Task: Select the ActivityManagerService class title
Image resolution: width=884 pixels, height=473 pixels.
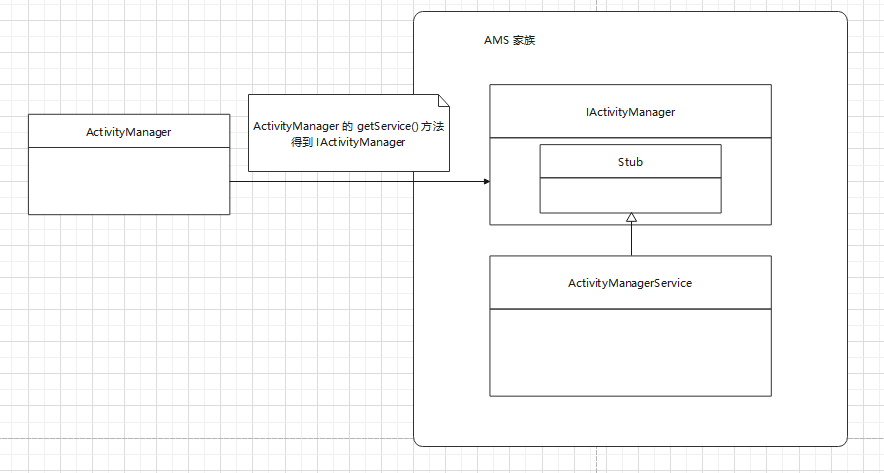Action: click(630, 283)
